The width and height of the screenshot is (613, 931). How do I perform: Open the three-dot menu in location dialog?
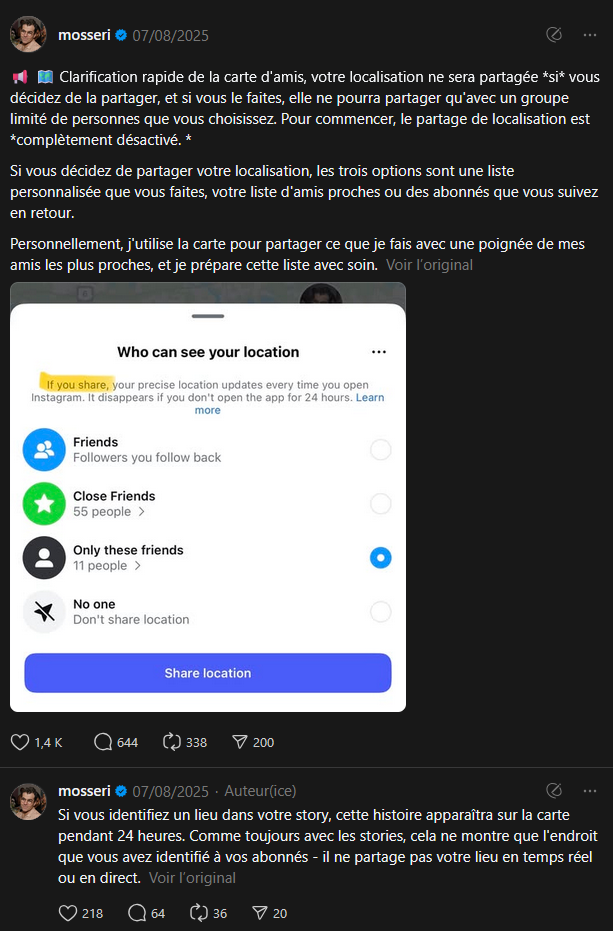378,352
